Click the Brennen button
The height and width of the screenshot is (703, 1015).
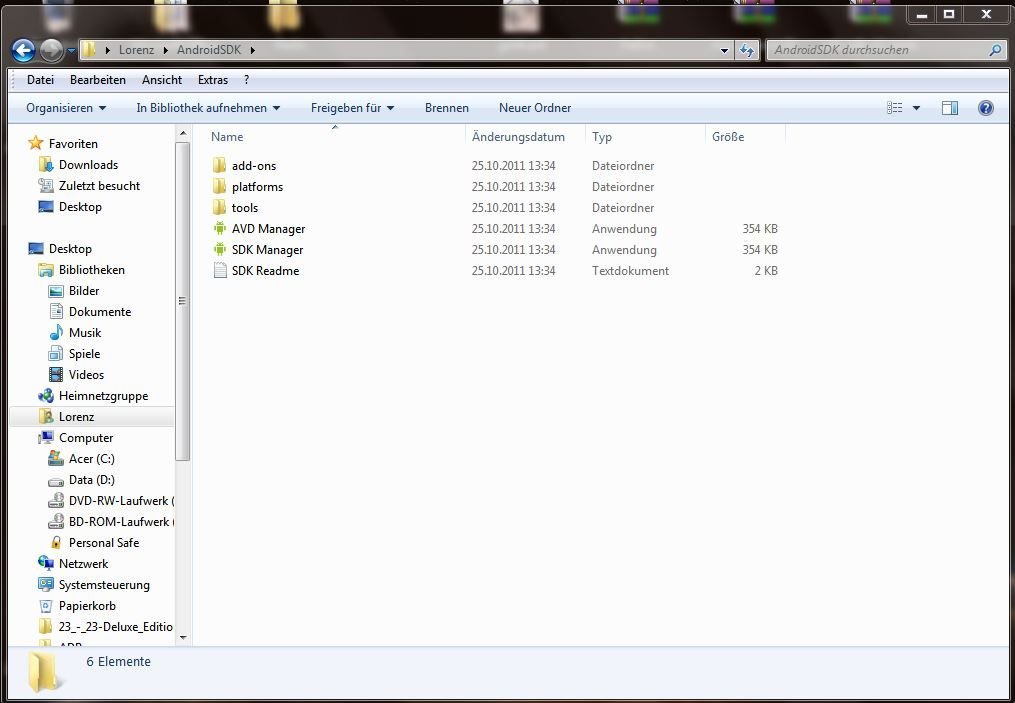(x=447, y=108)
